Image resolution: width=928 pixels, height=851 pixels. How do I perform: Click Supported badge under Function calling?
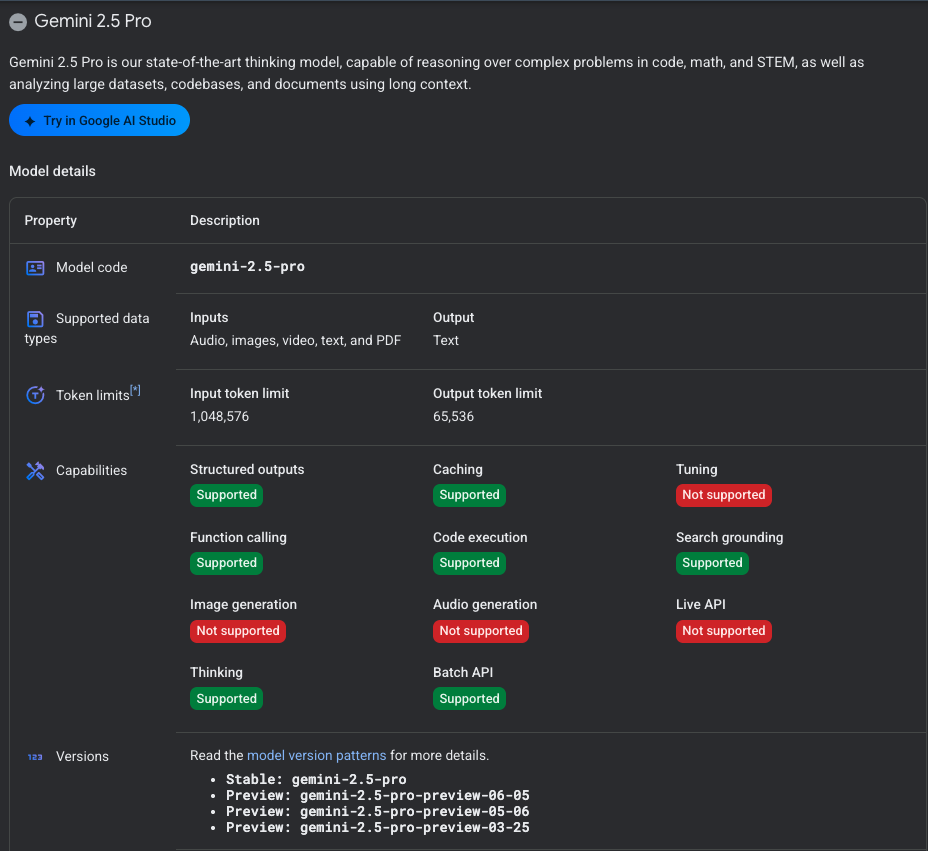(226, 563)
